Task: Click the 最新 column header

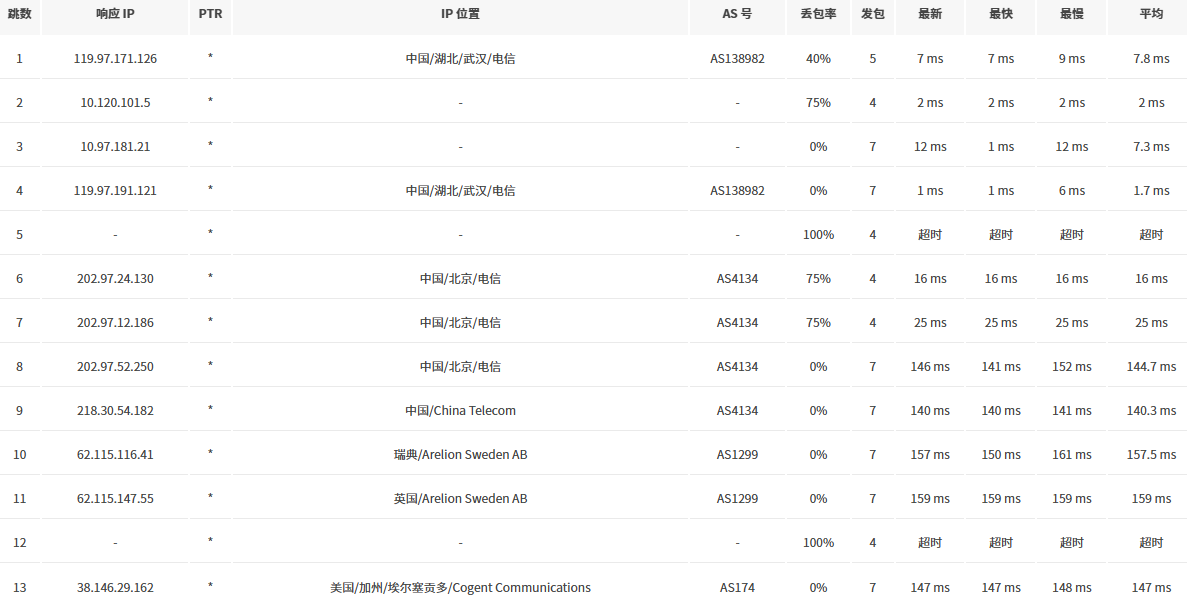Action: pos(930,14)
